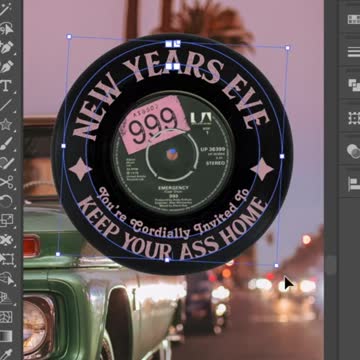
Task: Open the Pathfinder panel icon
Action: [x=353, y=85]
